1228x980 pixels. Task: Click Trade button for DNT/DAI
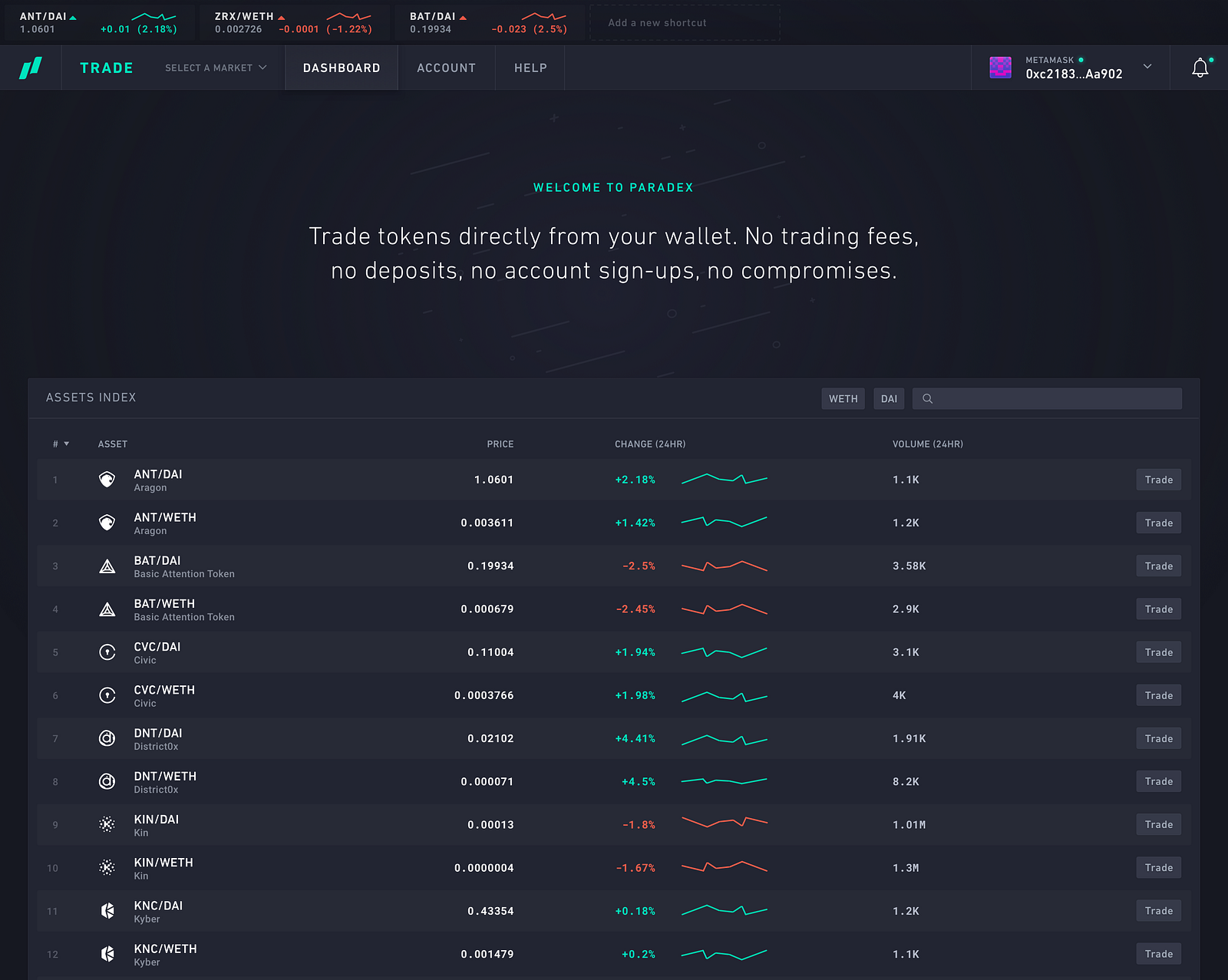pos(1158,738)
